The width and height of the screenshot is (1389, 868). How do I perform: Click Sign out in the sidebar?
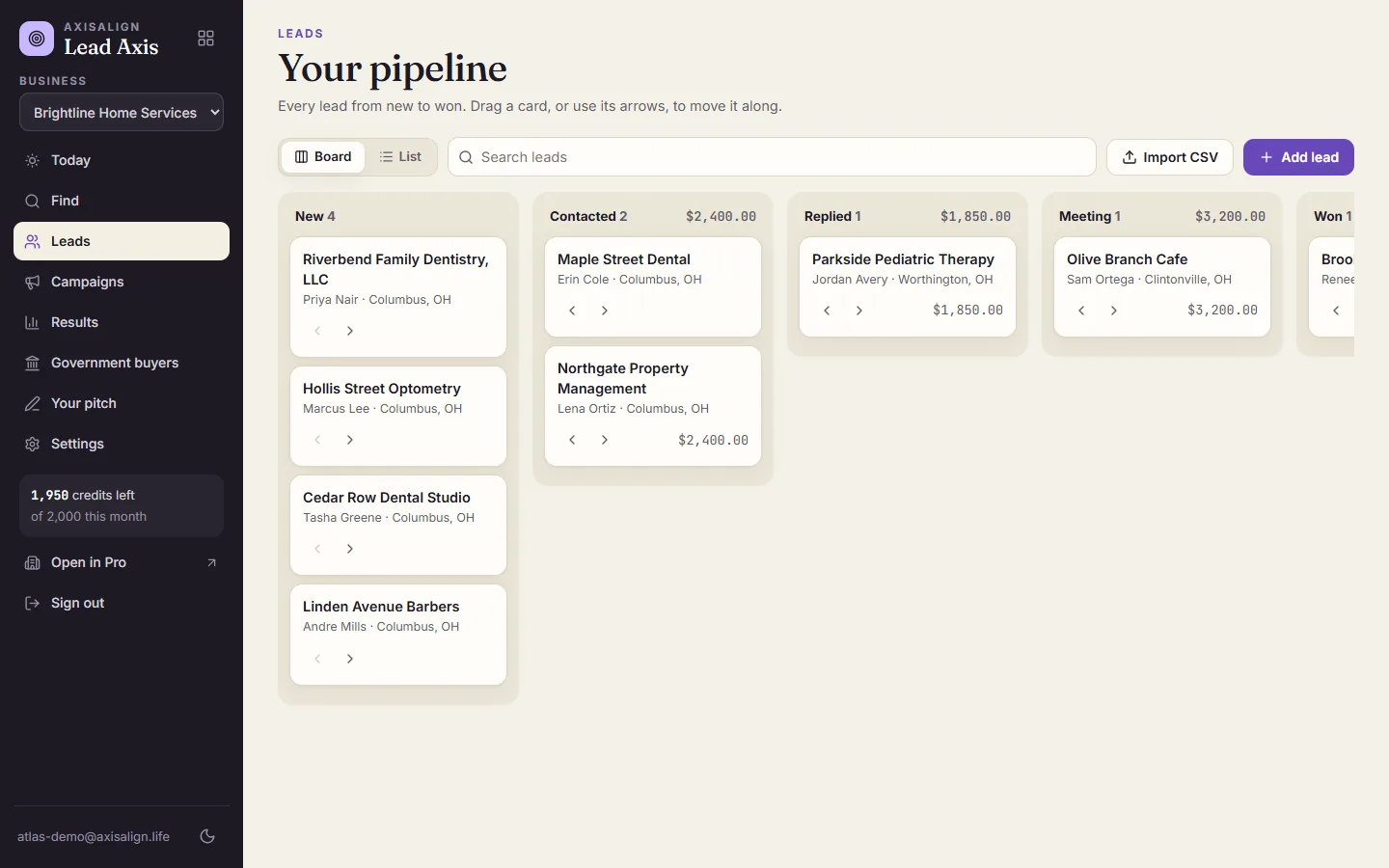[x=122, y=603]
